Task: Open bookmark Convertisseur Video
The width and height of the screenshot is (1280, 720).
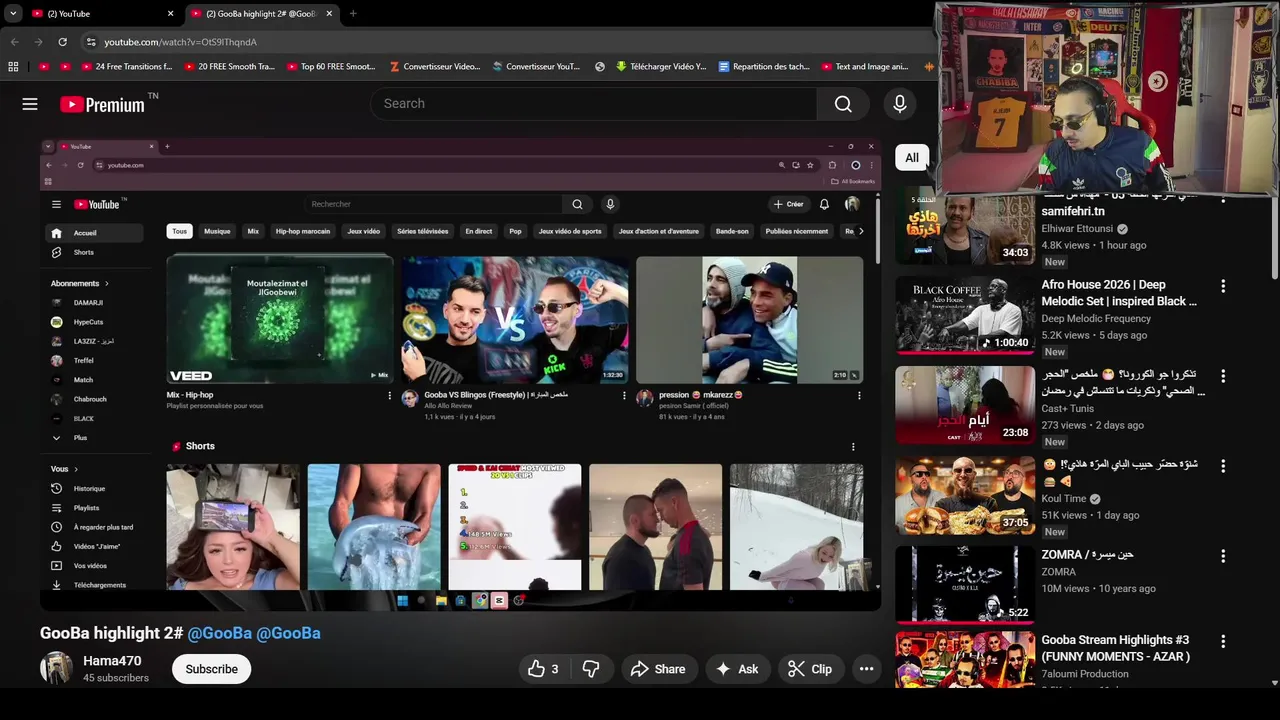Action: tap(433, 67)
